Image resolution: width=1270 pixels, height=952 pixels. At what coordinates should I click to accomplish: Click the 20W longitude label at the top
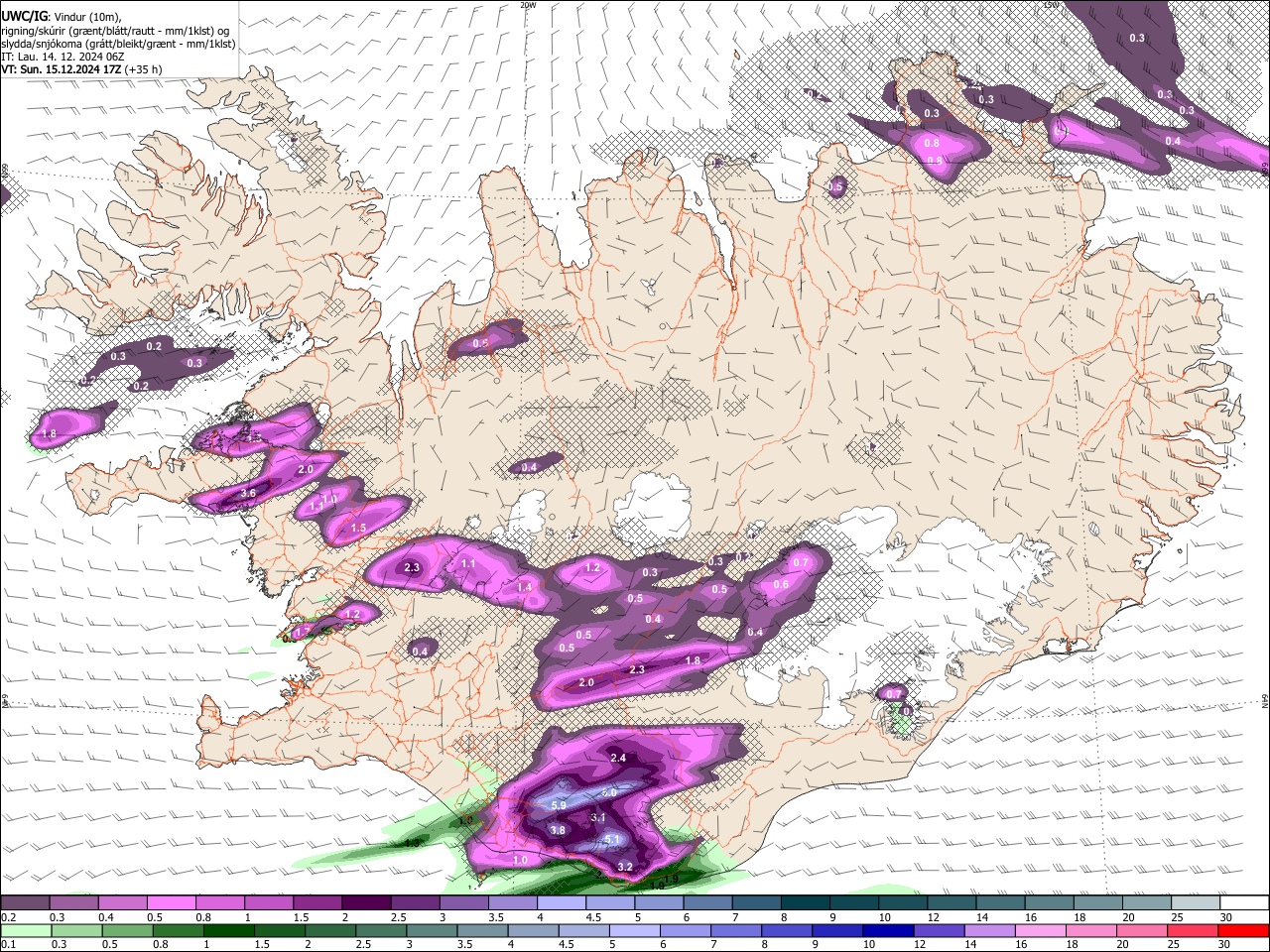[528, 5]
